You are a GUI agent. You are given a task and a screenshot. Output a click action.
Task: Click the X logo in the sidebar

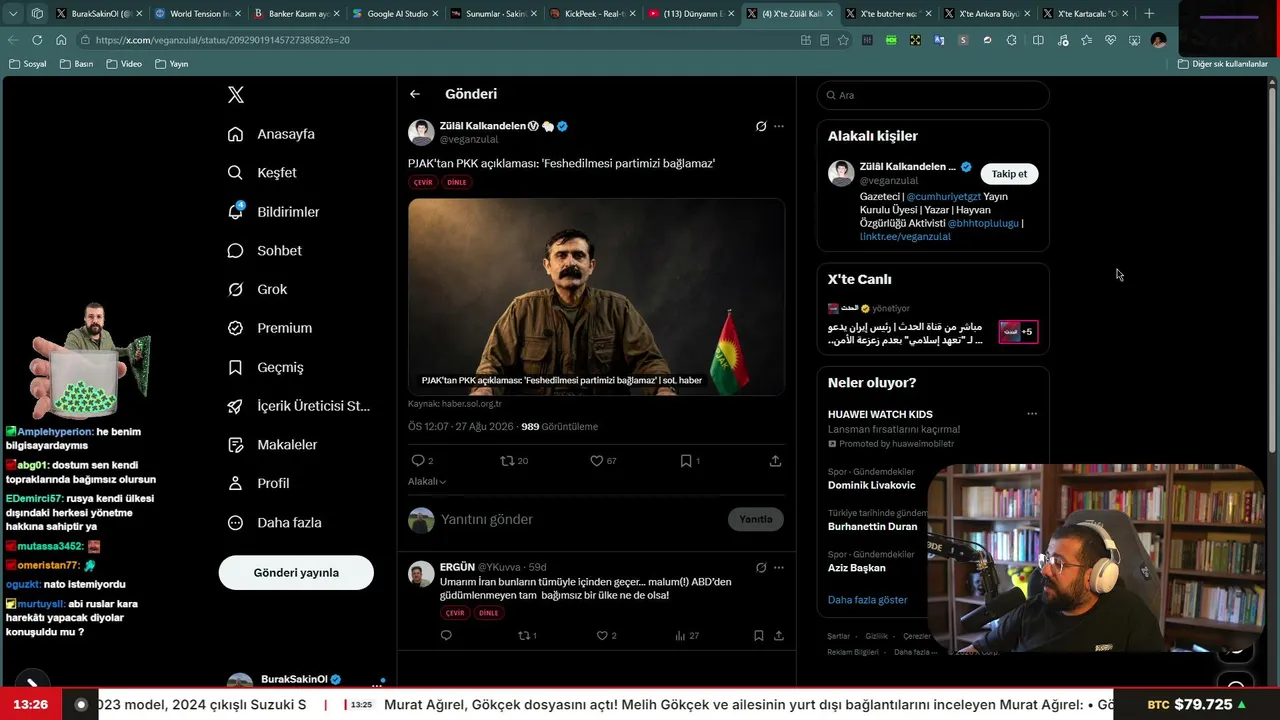pyautogui.click(x=236, y=95)
